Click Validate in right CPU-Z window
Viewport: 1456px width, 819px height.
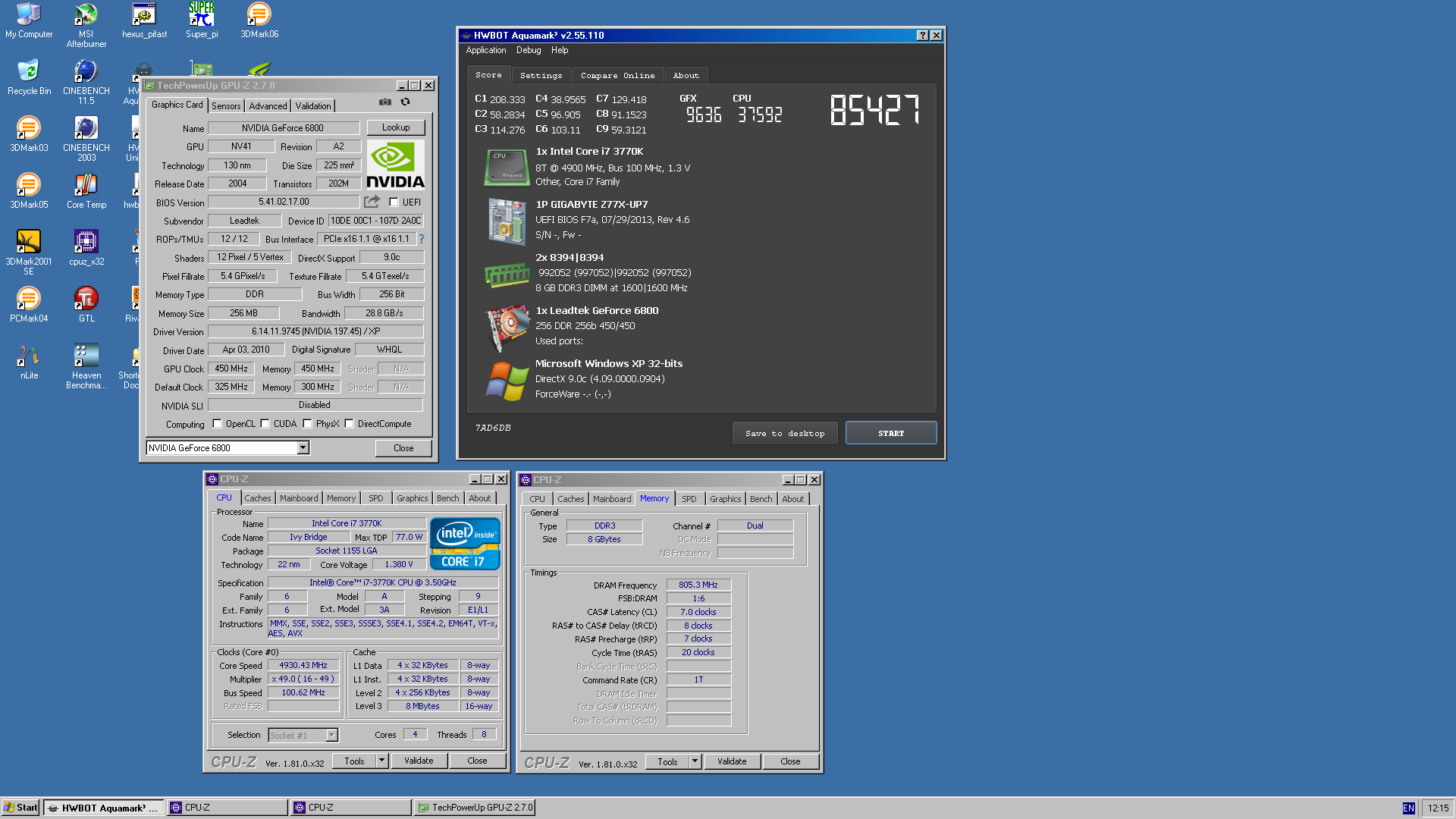[x=732, y=761]
